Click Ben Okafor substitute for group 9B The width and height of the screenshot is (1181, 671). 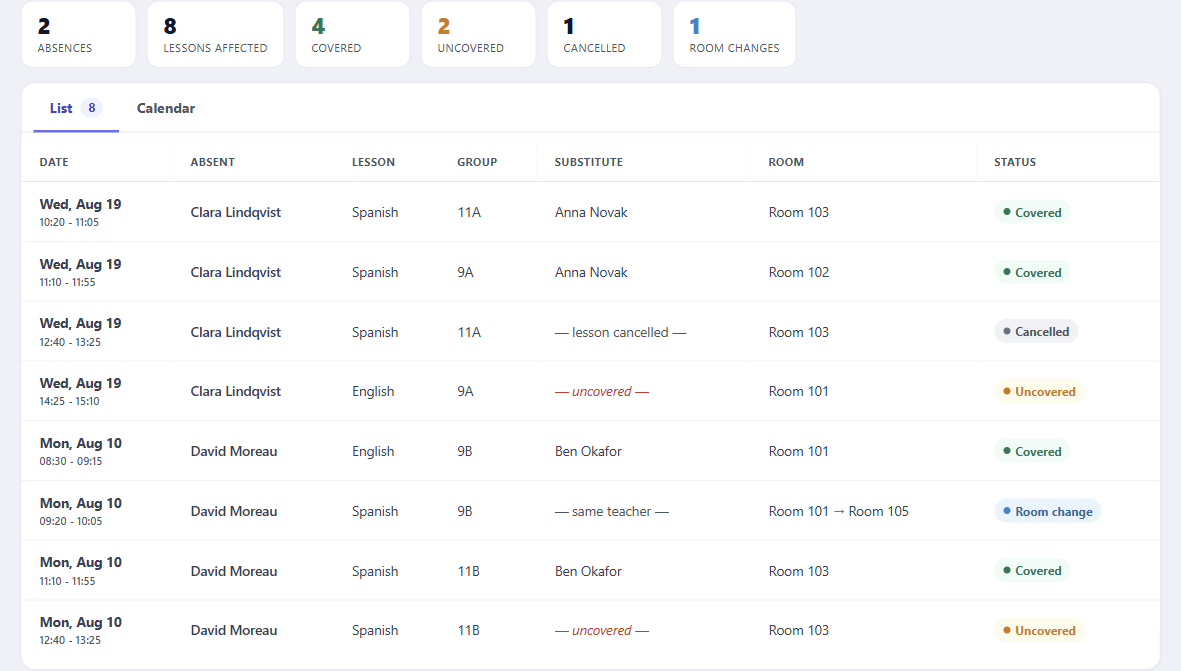tap(588, 451)
